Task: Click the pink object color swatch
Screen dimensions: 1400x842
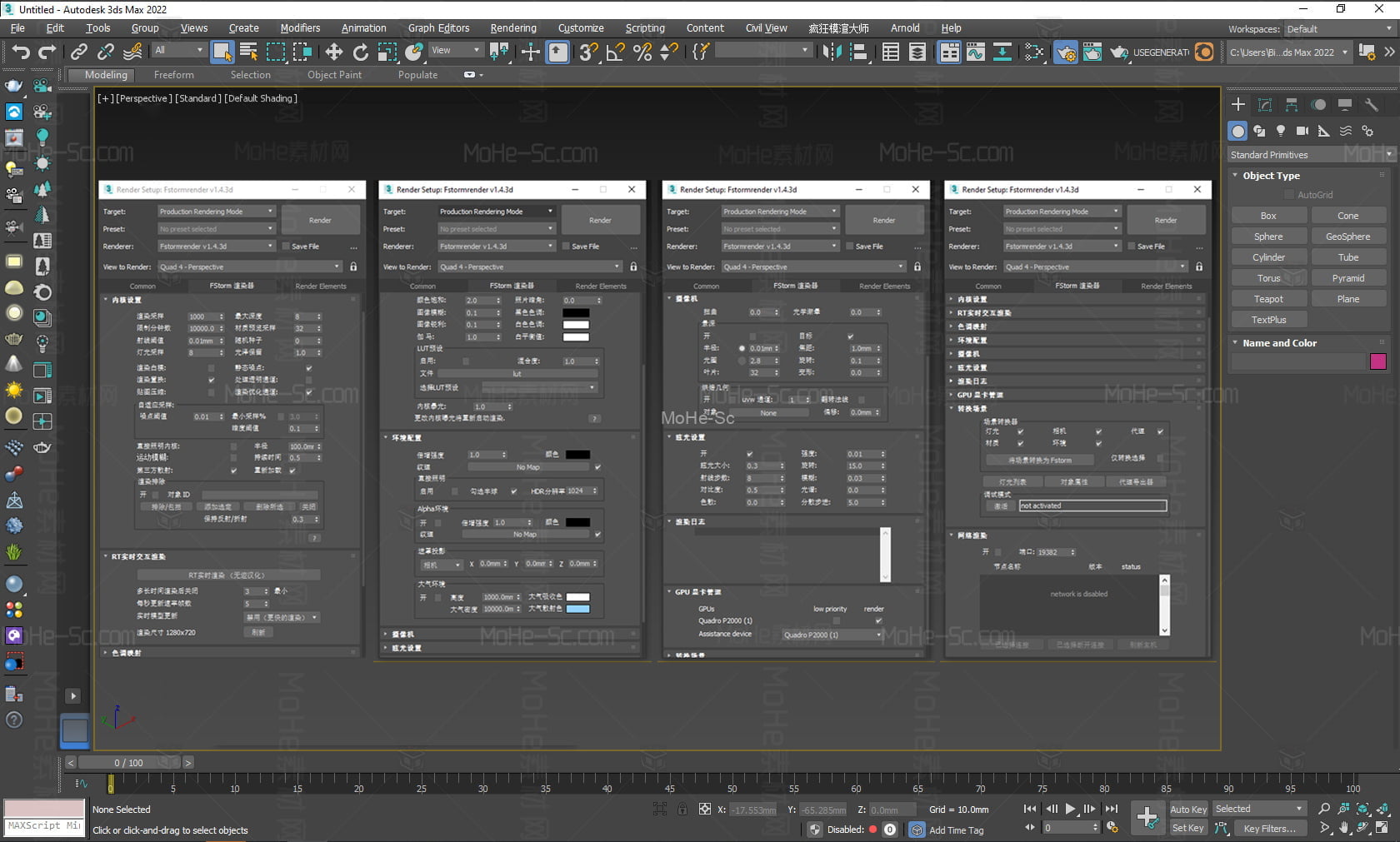Action: (x=1377, y=361)
